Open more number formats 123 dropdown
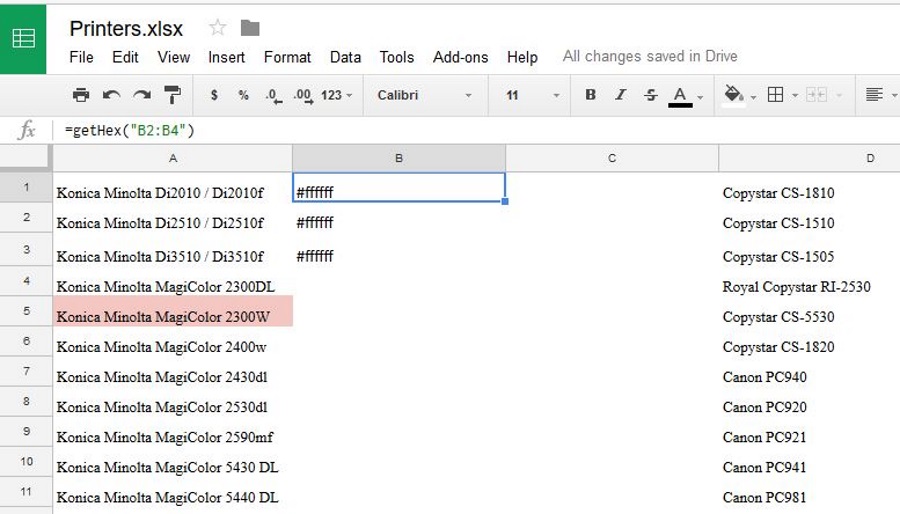900x514 pixels. (336, 95)
